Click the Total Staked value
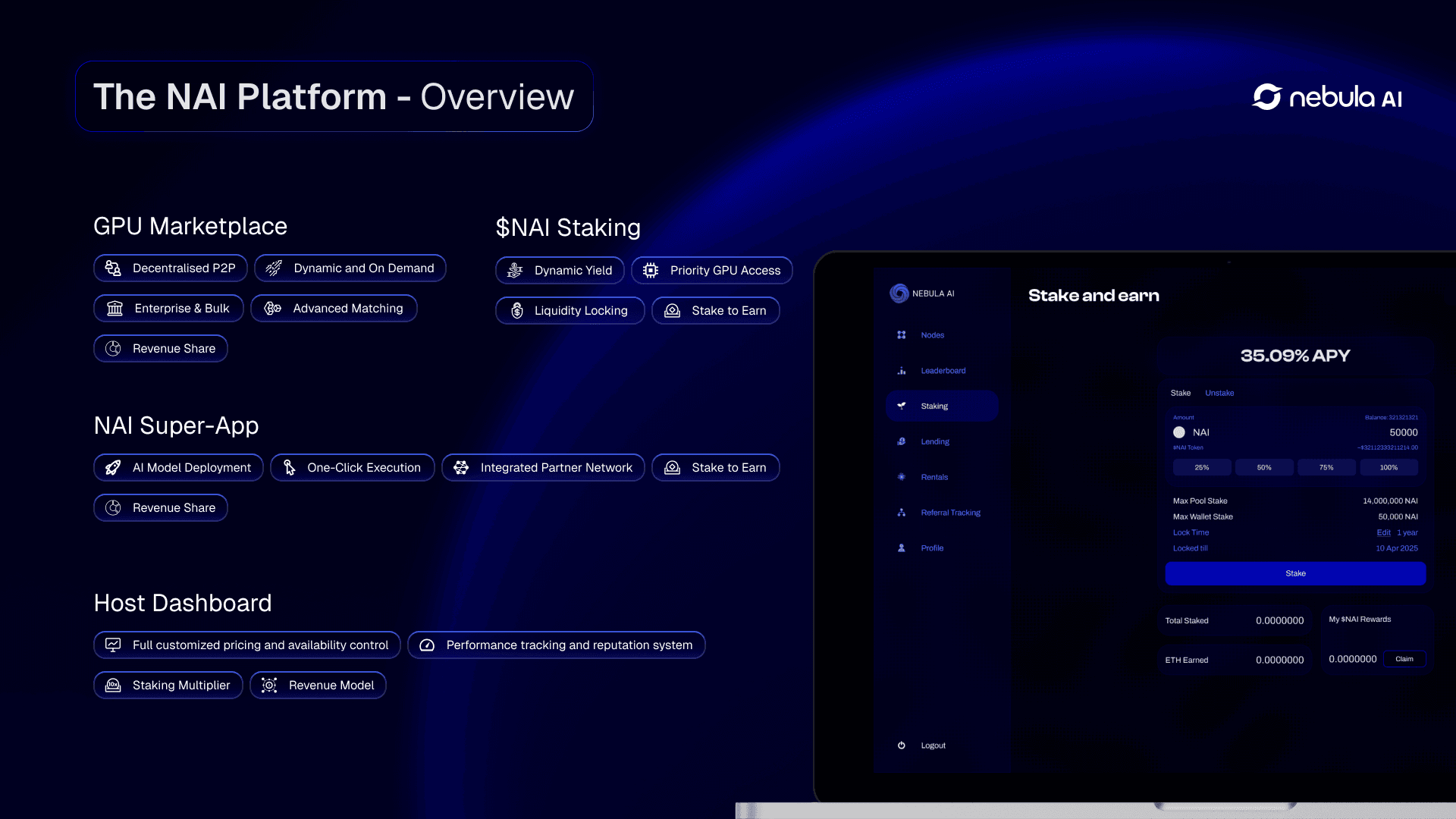The width and height of the screenshot is (1456, 819). pos(1279,620)
